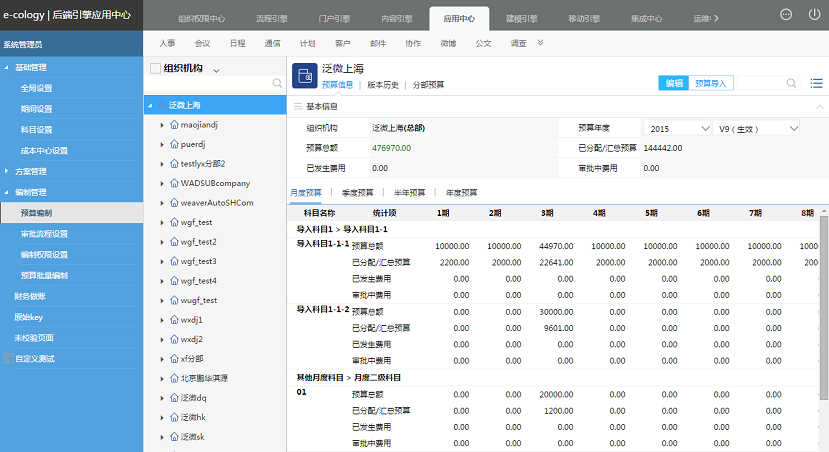
Task: Click the search icon in organization panel
Action: 277,83
